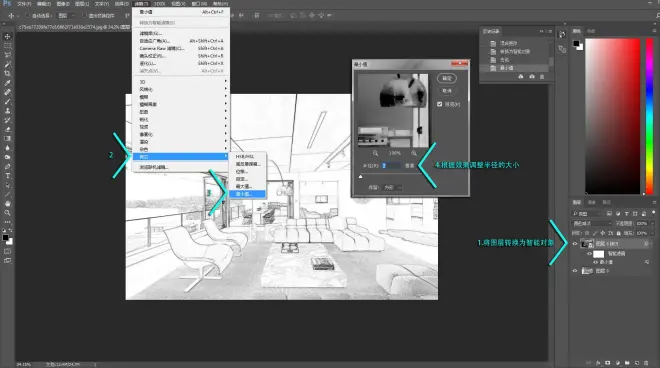The image size is (660, 368).
Task: Select the Brush tool
Action: point(8,101)
